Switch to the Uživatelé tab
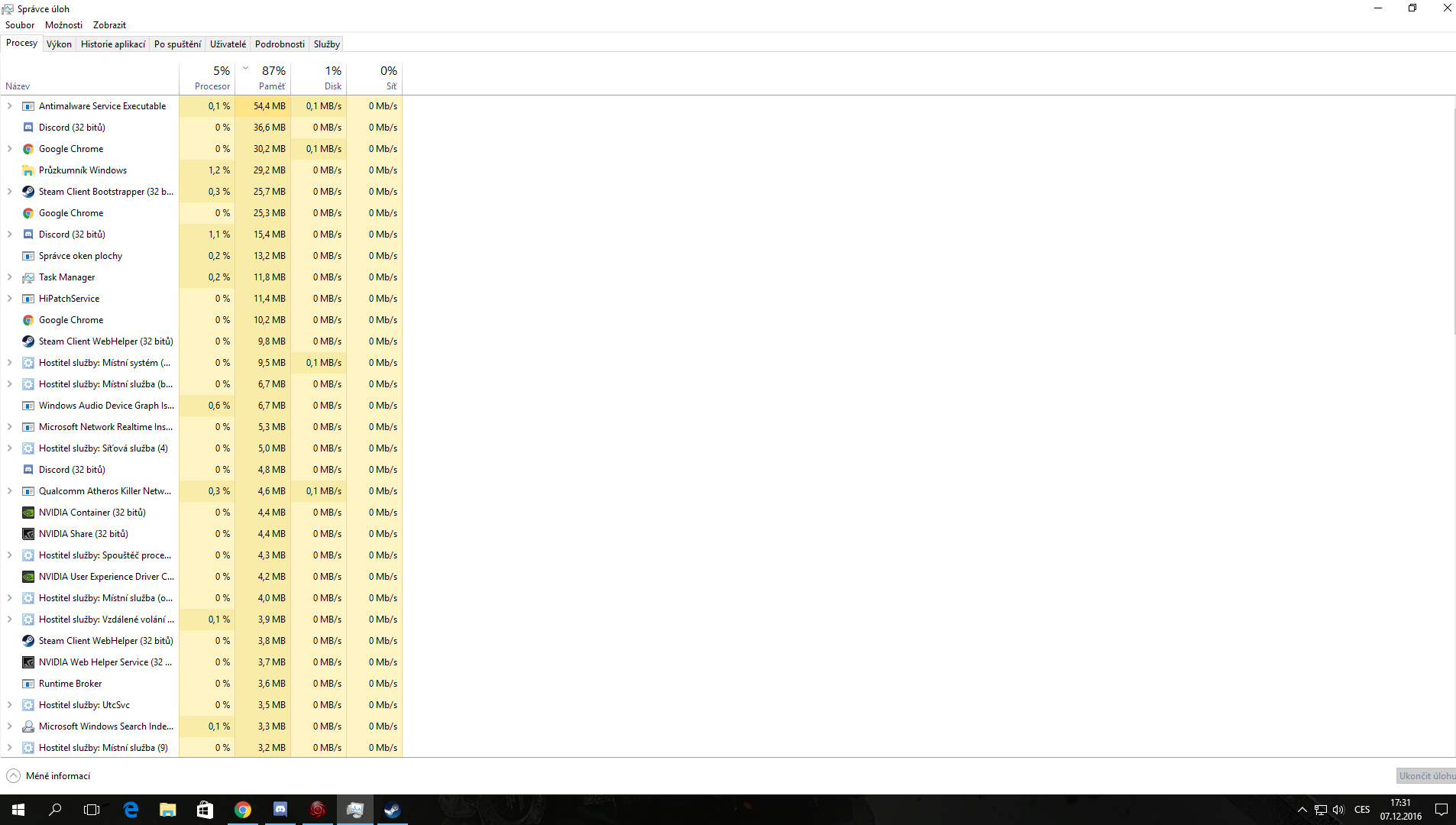The image size is (1456, 825). pos(228,44)
